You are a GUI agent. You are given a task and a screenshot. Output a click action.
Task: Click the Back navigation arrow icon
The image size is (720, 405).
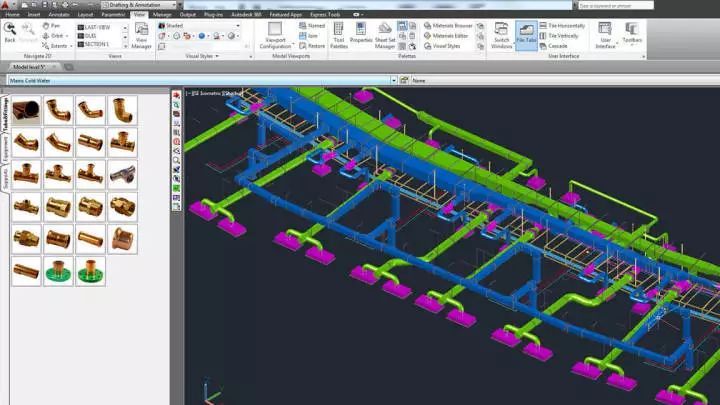pyautogui.click(x=11, y=29)
